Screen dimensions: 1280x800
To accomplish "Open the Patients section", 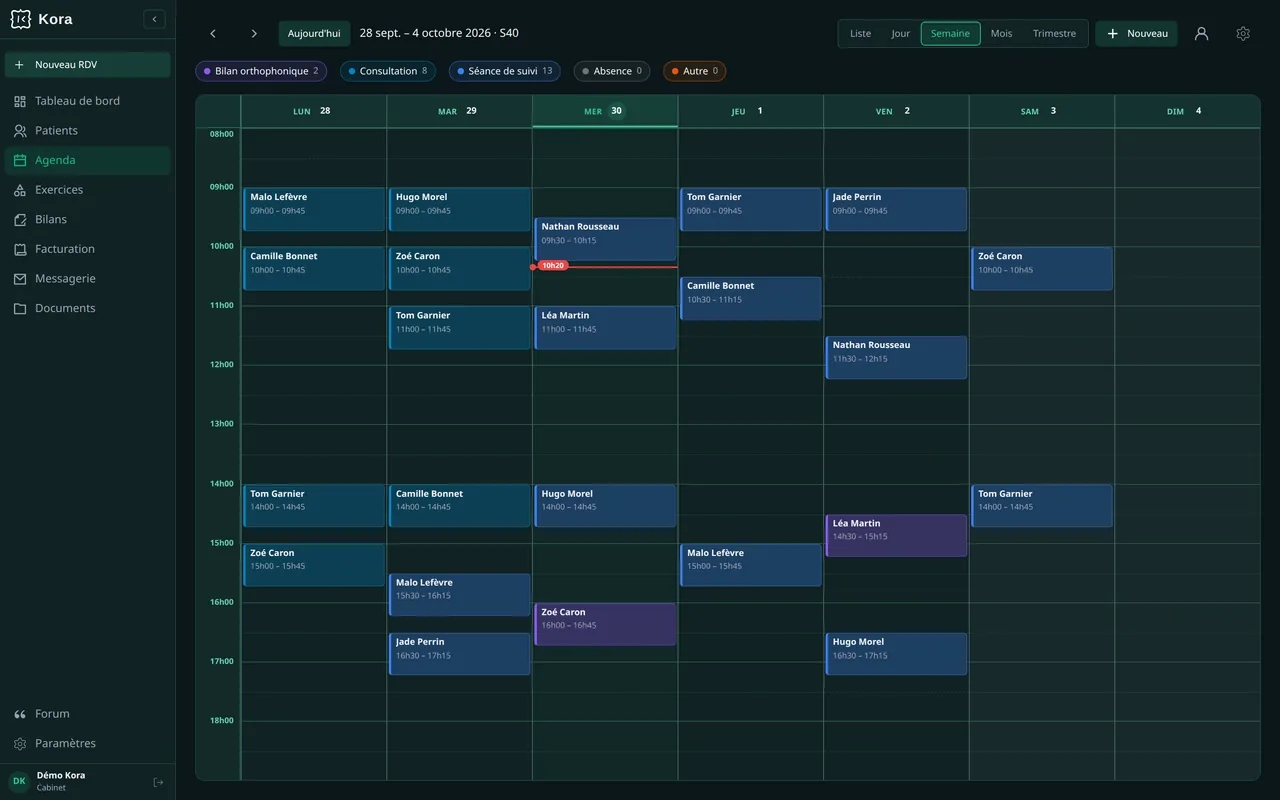I will click(x=88, y=131).
